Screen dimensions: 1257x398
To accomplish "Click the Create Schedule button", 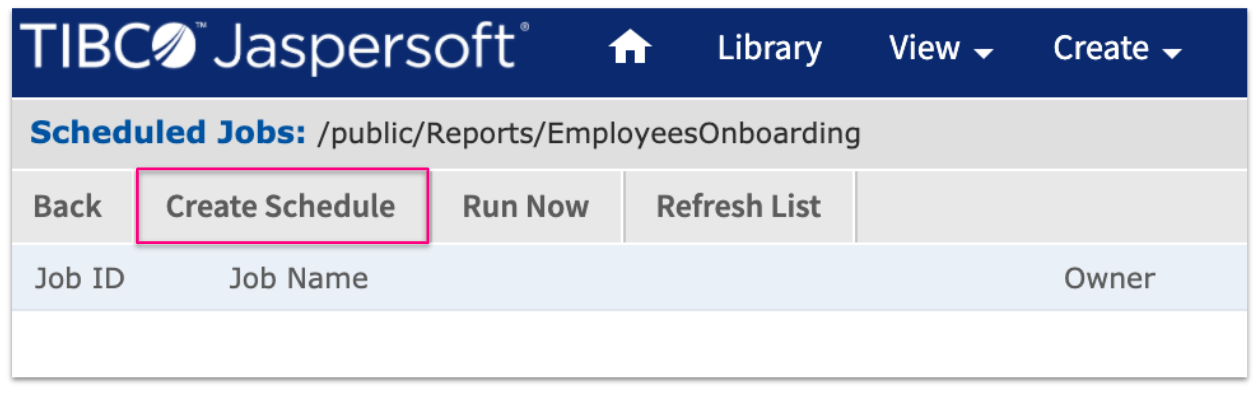I will [x=281, y=206].
